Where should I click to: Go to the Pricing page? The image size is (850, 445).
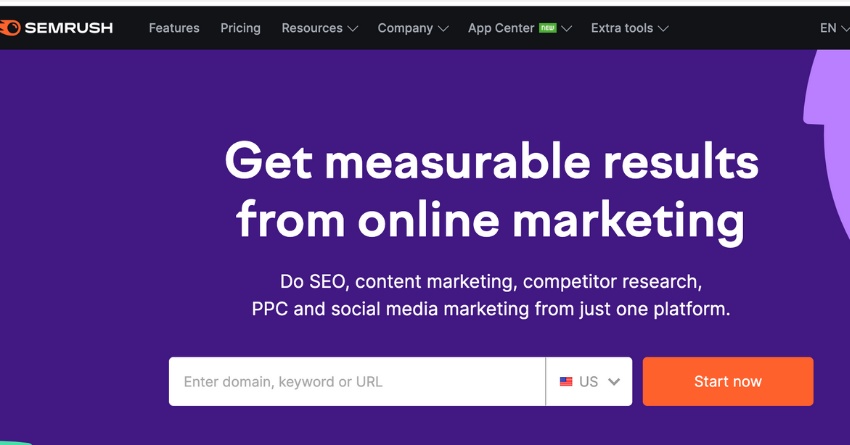240,28
